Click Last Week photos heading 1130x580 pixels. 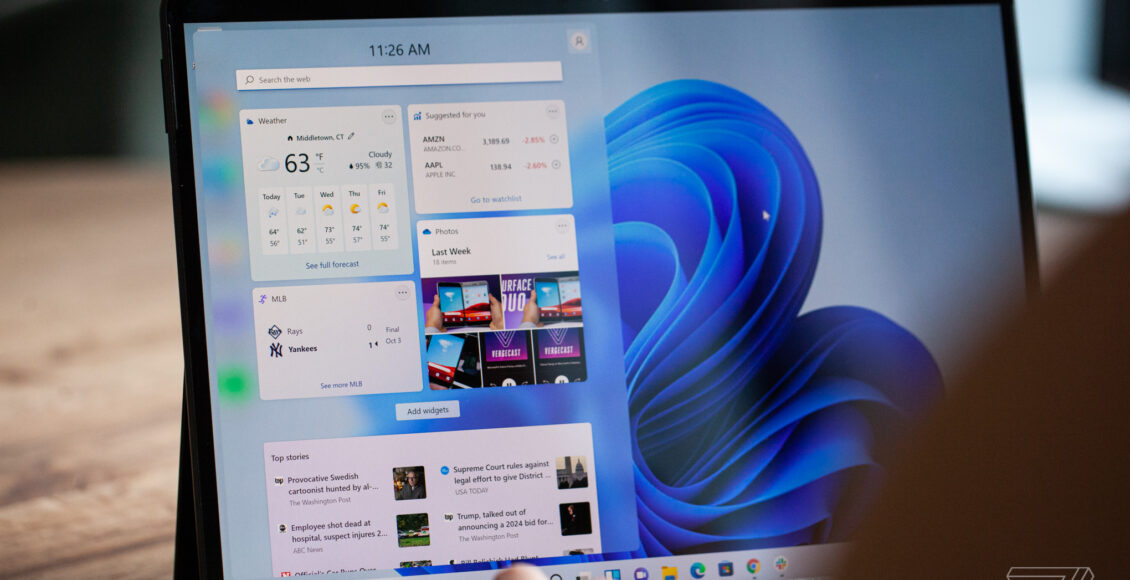coord(451,252)
